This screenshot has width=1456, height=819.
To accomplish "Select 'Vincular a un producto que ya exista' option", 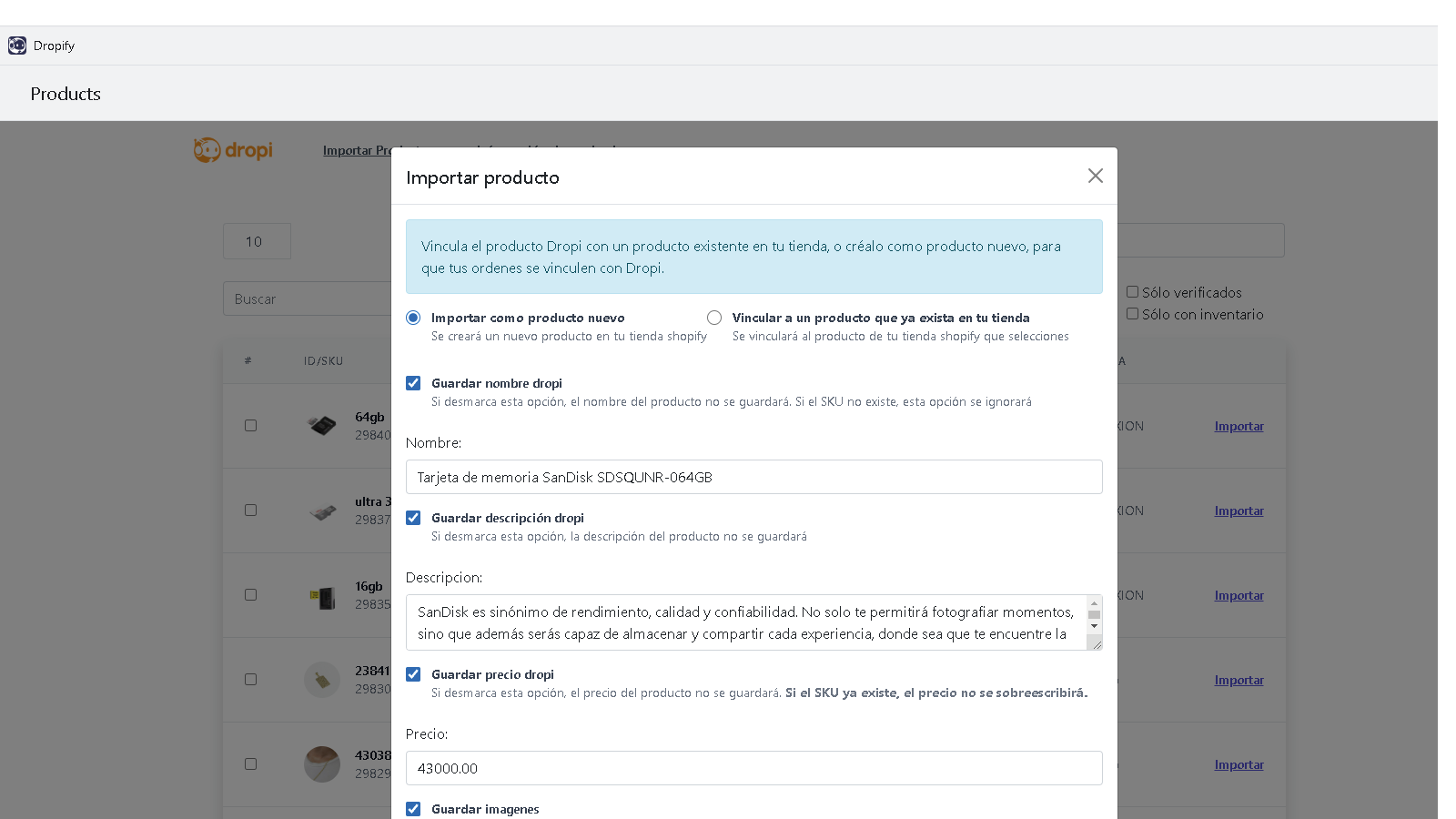I will 714,318.
